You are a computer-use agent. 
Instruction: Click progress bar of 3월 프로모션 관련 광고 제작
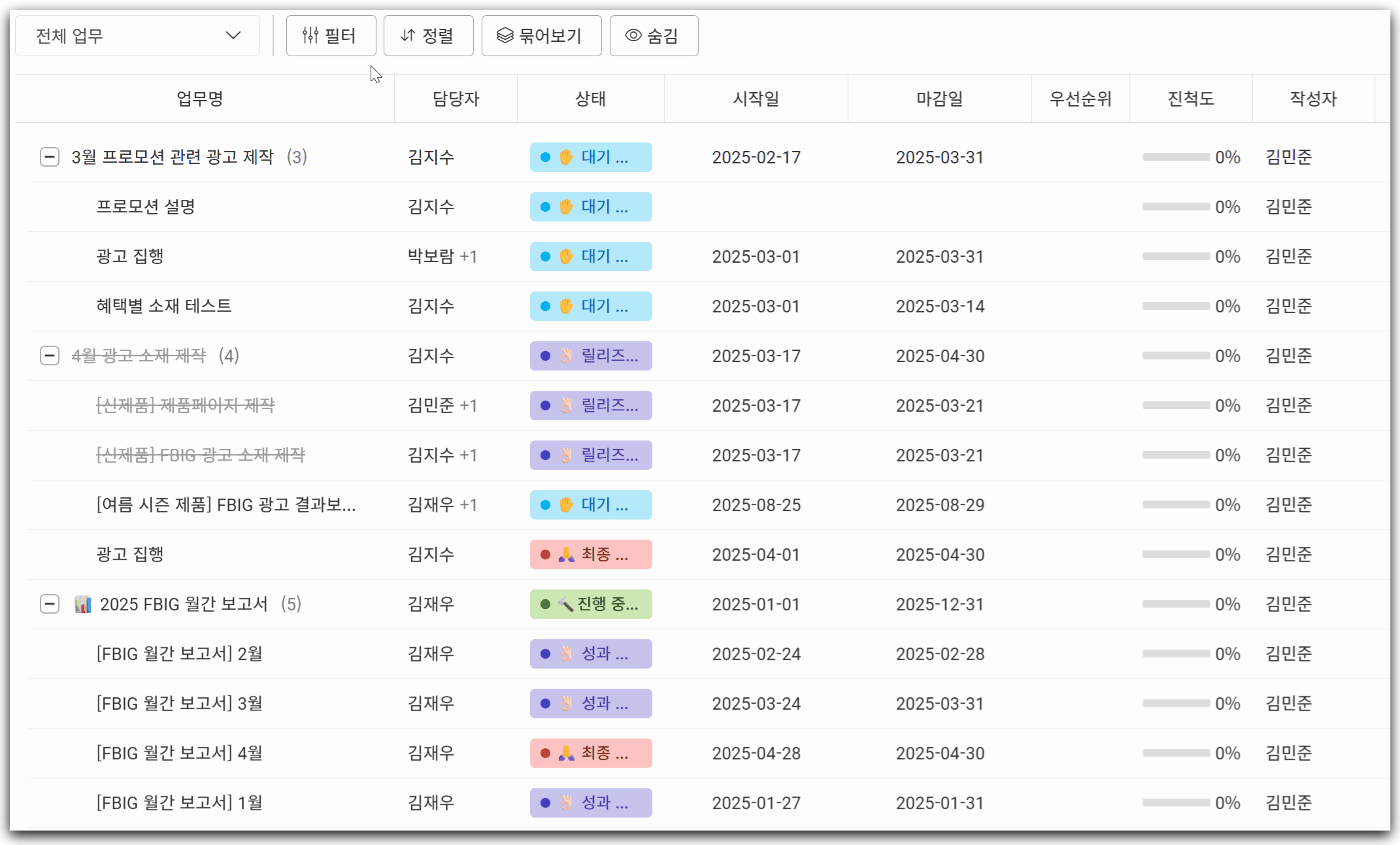coord(1176,157)
